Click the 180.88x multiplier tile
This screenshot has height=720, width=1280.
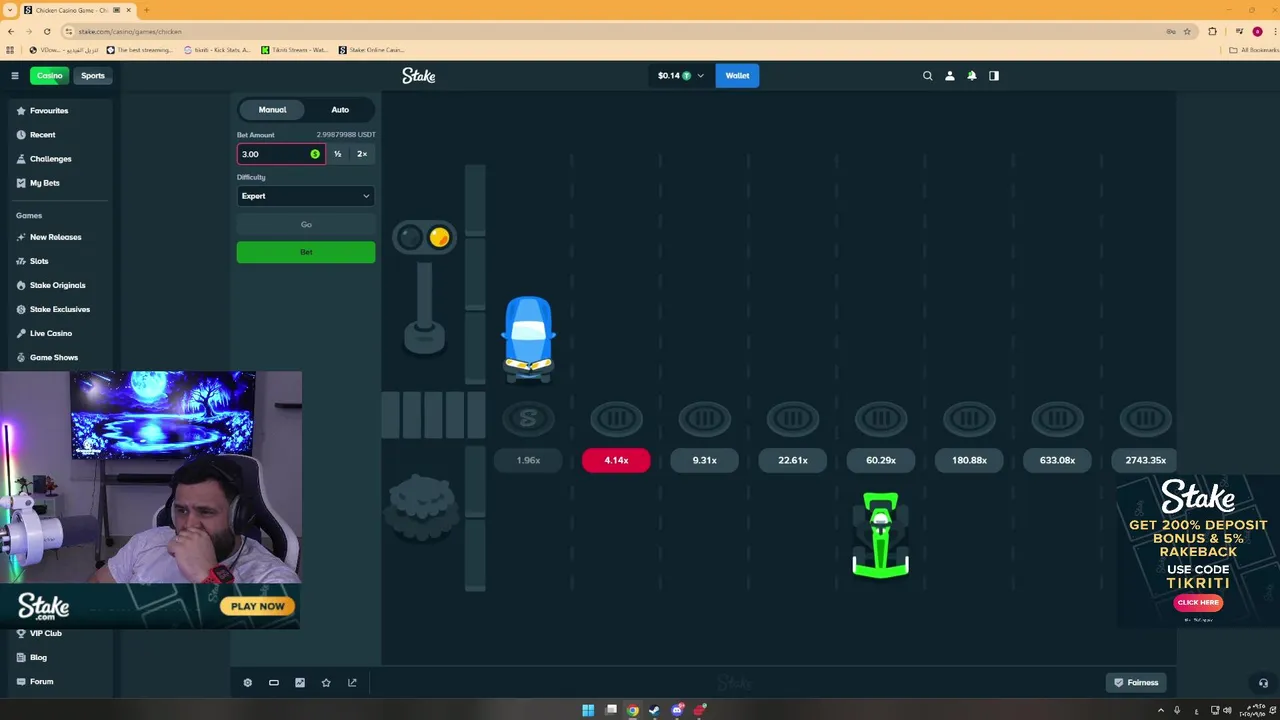coord(969,460)
